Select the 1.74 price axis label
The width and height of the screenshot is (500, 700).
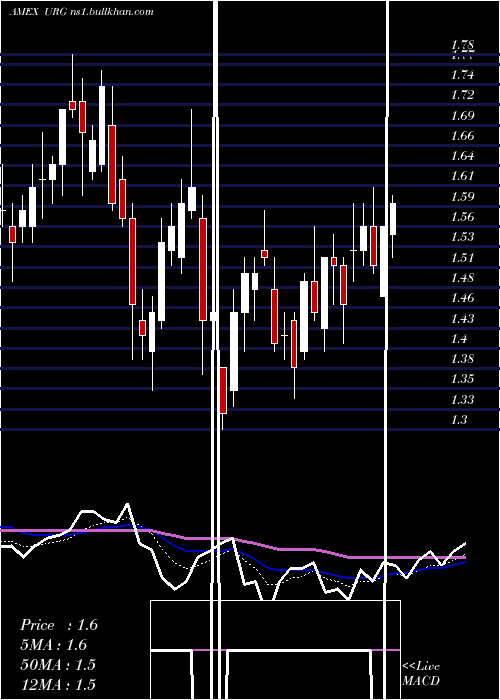[x=462, y=75]
